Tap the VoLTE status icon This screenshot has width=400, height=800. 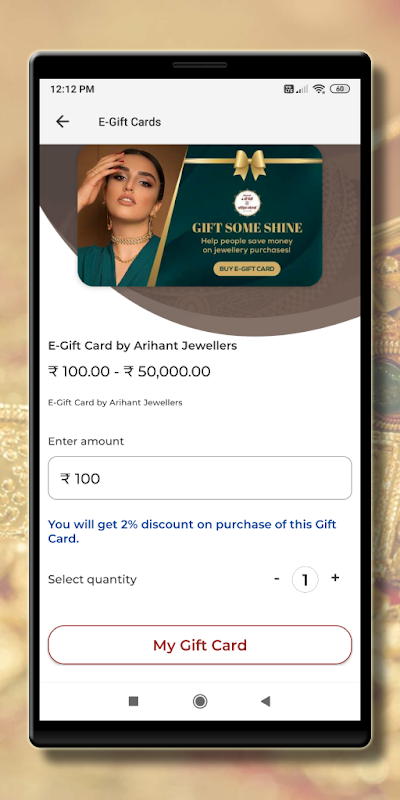[289, 89]
